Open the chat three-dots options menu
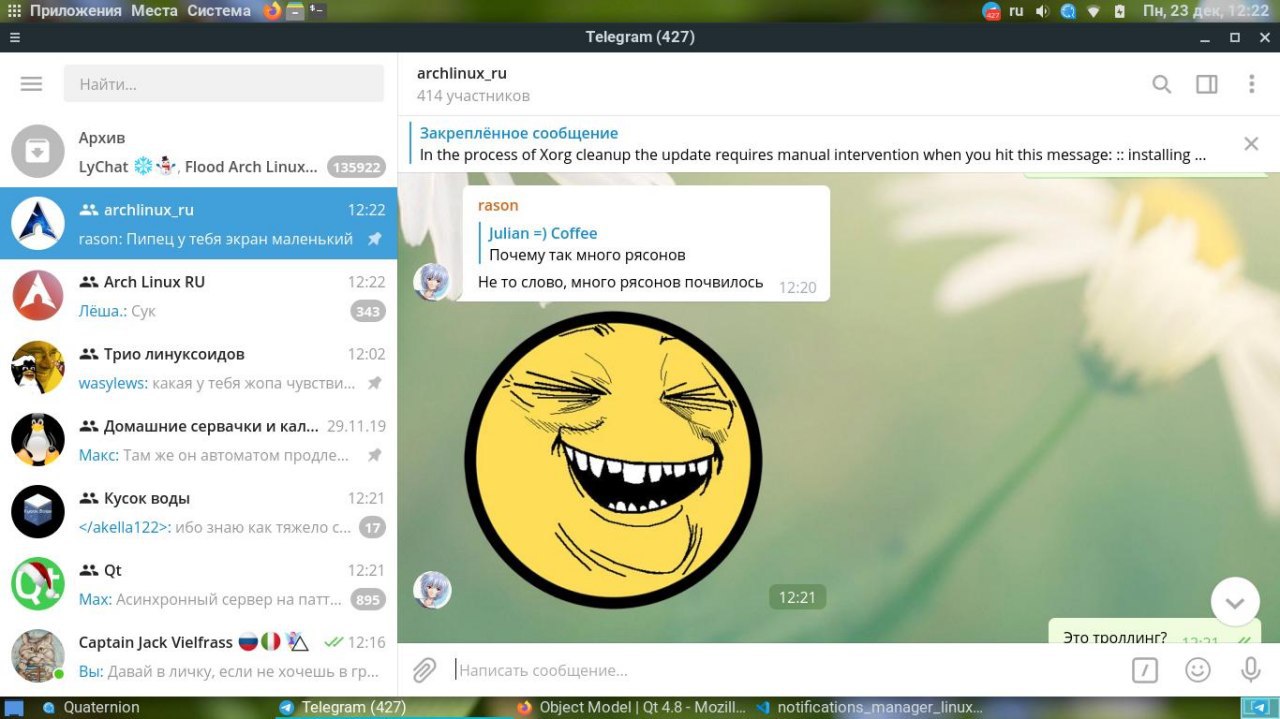 coord(1251,84)
